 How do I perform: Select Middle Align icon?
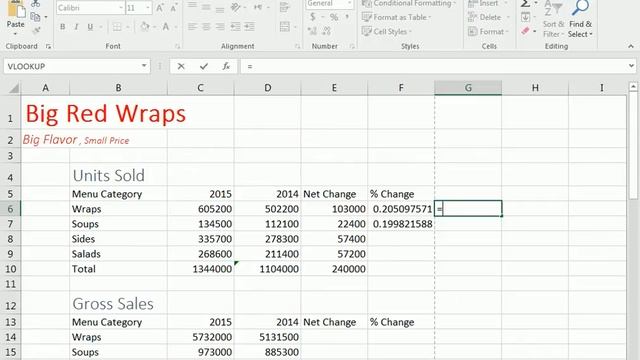tap(206, 7)
